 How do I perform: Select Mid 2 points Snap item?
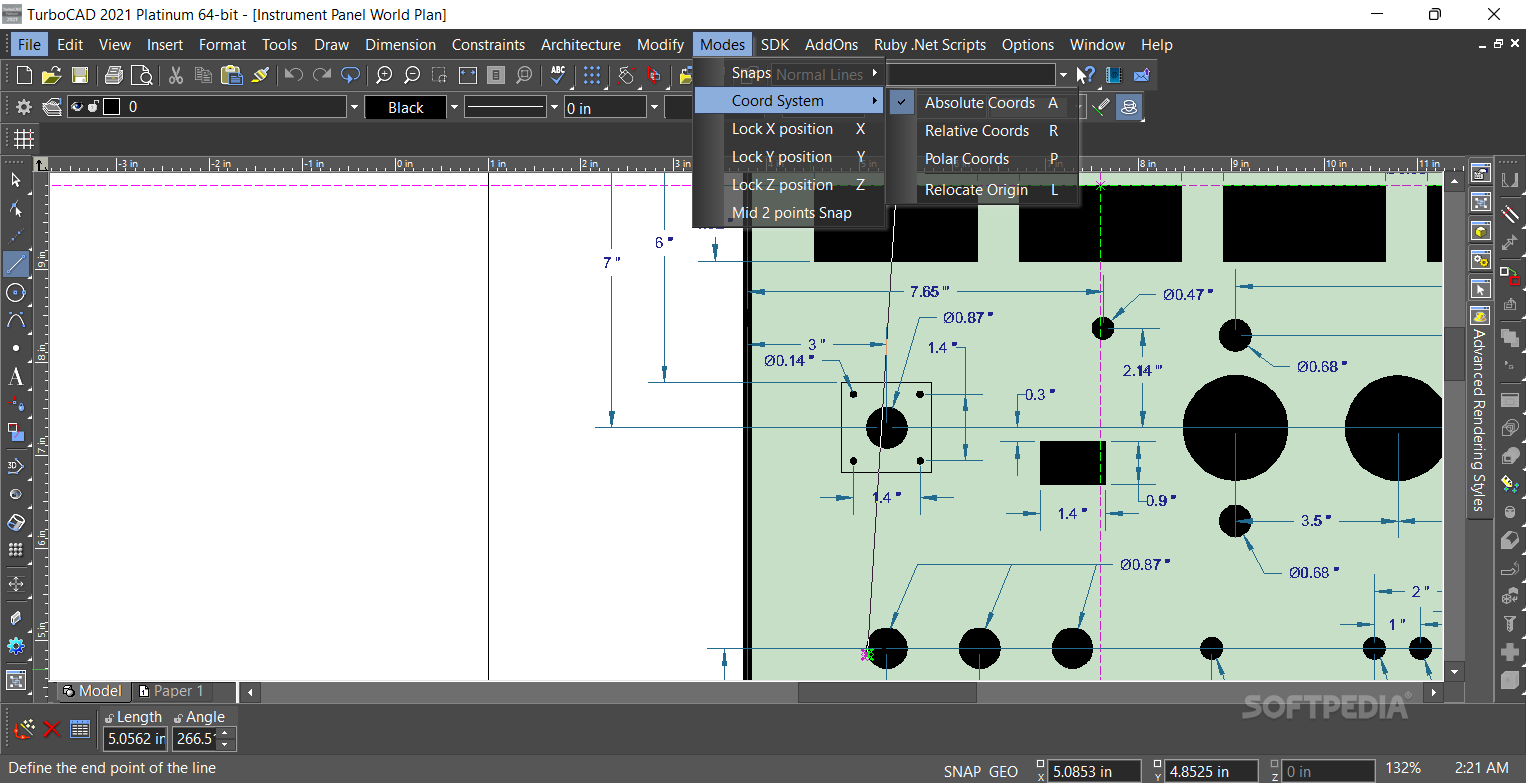coord(789,213)
